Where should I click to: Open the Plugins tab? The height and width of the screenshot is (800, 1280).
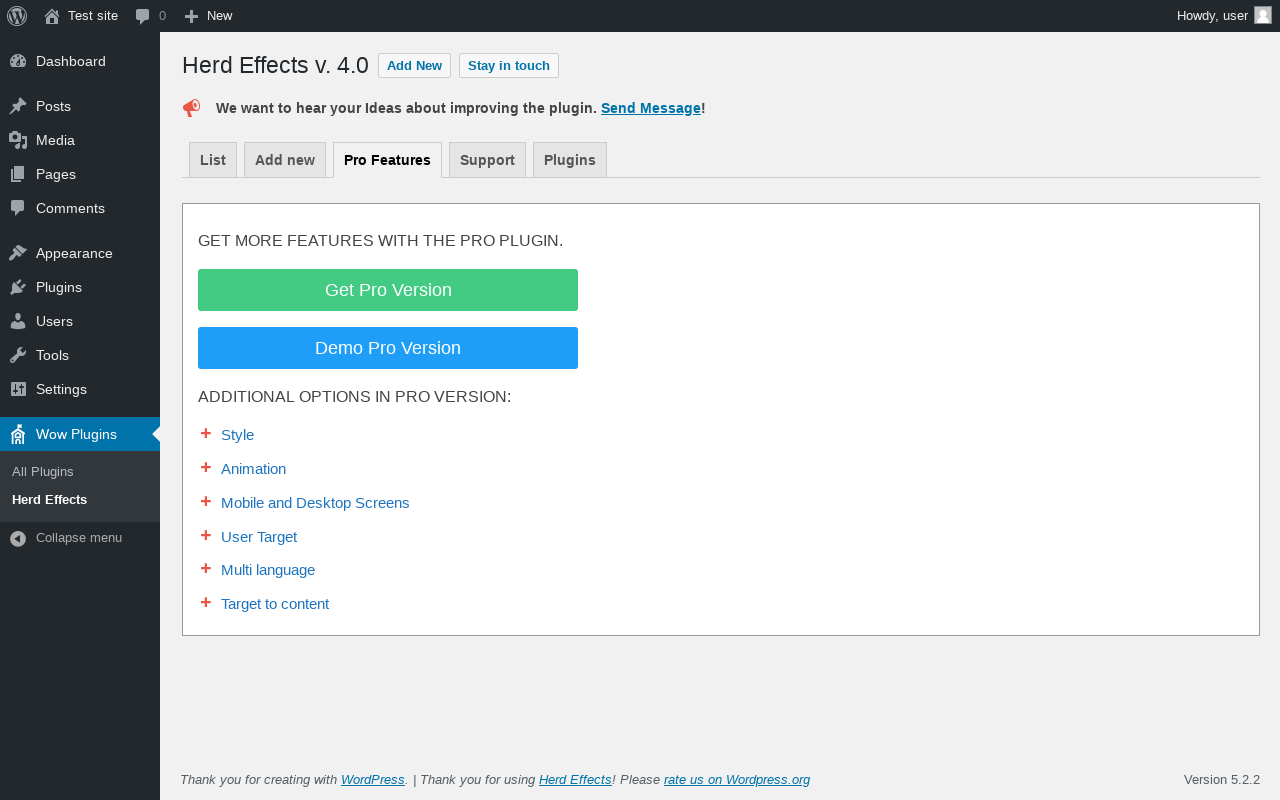pyautogui.click(x=570, y=160)
